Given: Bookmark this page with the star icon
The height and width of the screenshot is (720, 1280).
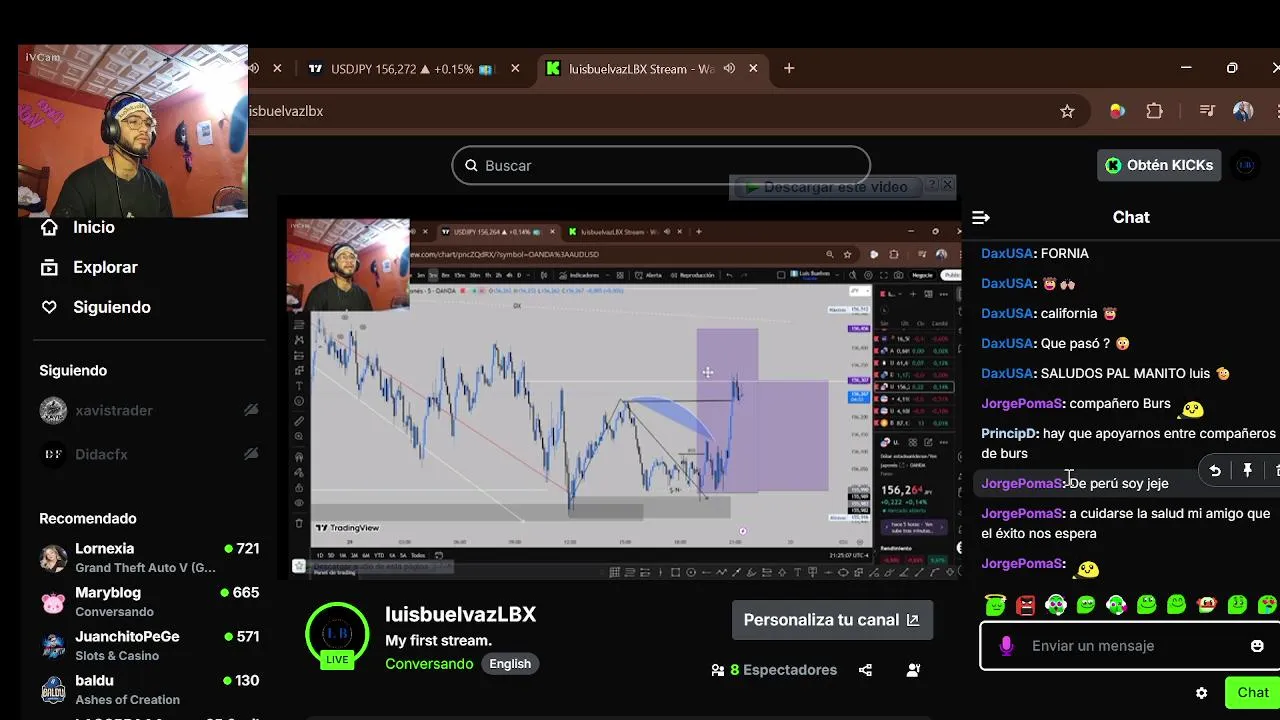Looking at the screenshot, I should pyautogui.click(x=1067, y=111).
